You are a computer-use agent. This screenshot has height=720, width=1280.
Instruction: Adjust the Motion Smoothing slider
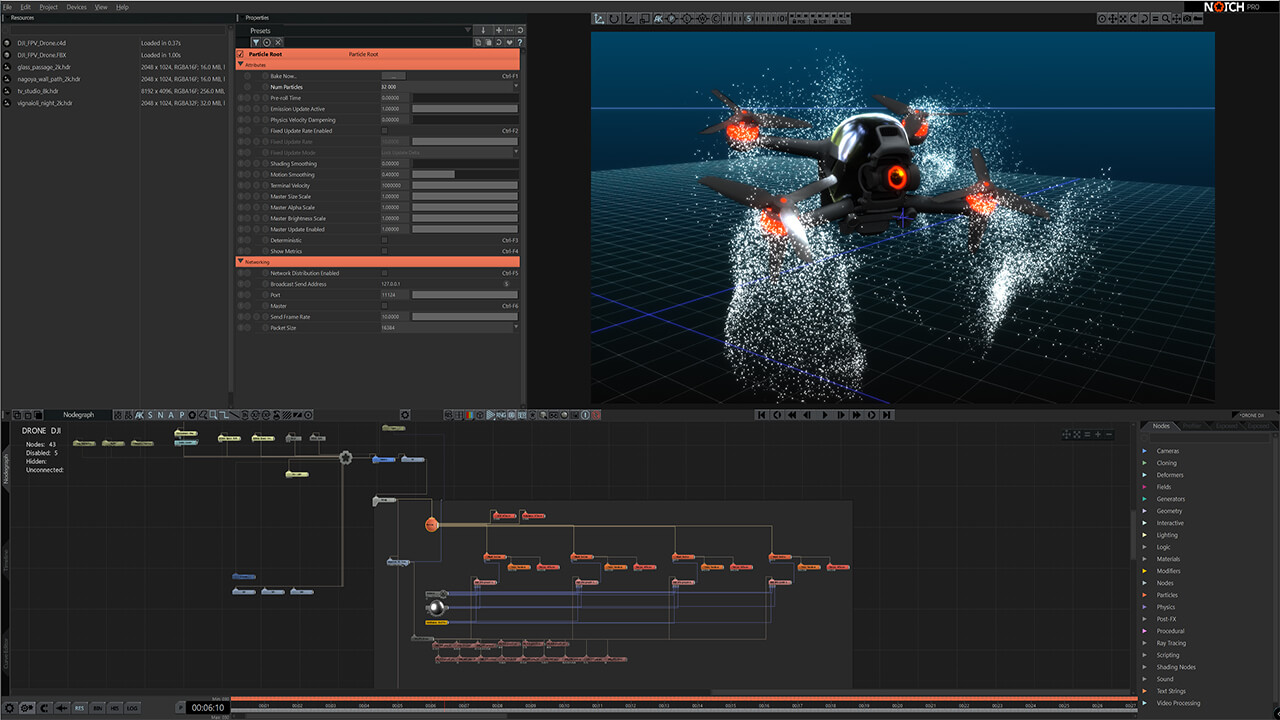coord(465,175)
